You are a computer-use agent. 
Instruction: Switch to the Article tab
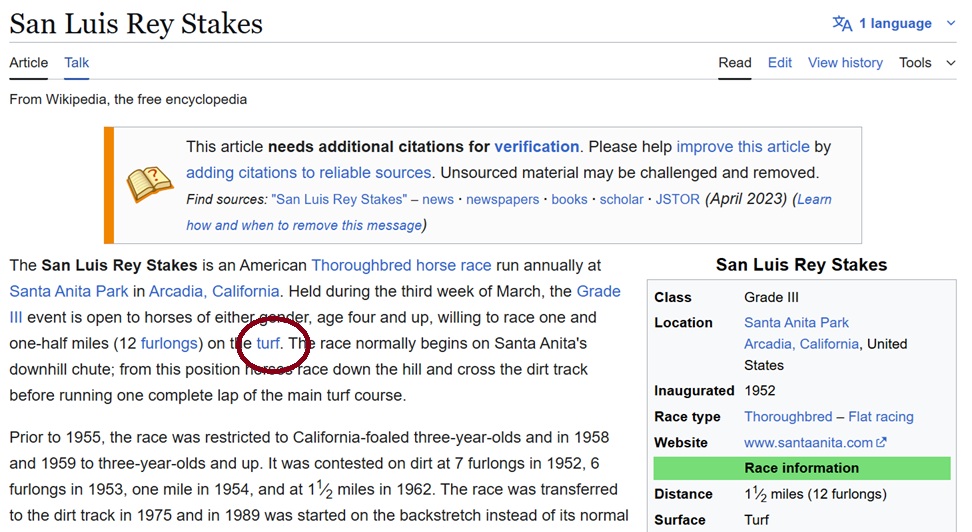pyautogui.click(x=29, y=63)
